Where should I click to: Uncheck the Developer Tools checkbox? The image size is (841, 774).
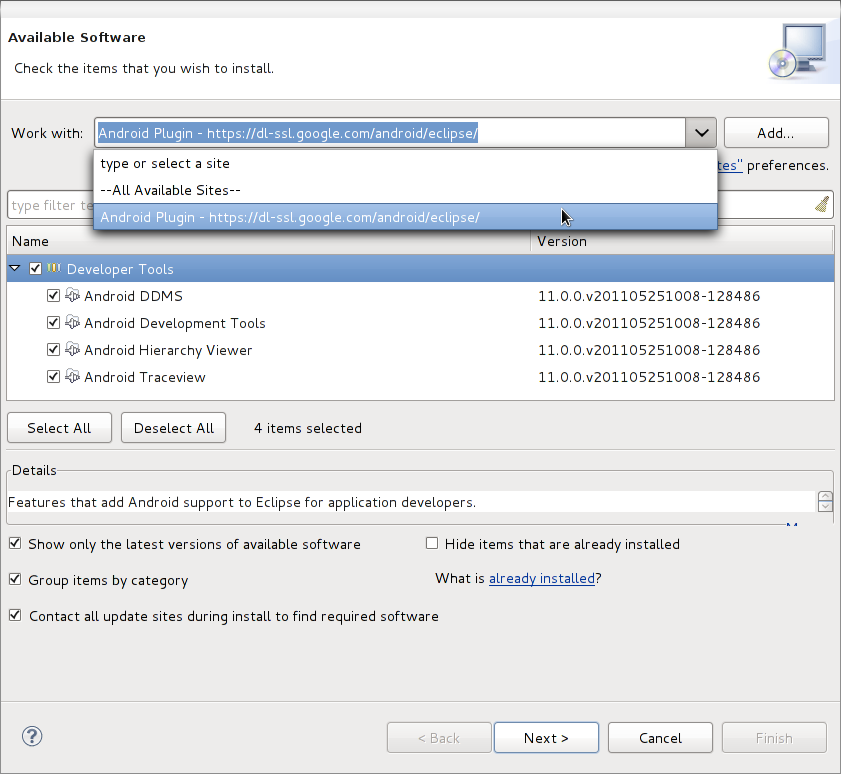pos(35,268)
